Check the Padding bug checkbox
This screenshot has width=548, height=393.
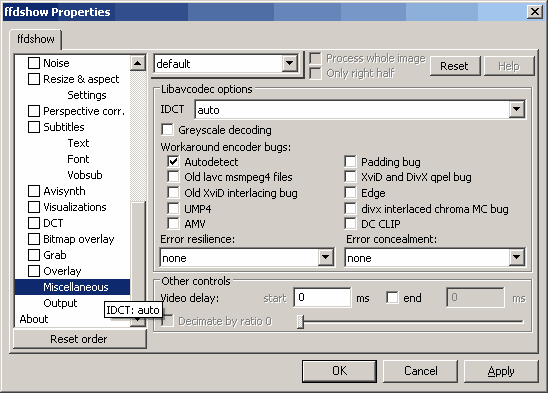coord(350,162)
